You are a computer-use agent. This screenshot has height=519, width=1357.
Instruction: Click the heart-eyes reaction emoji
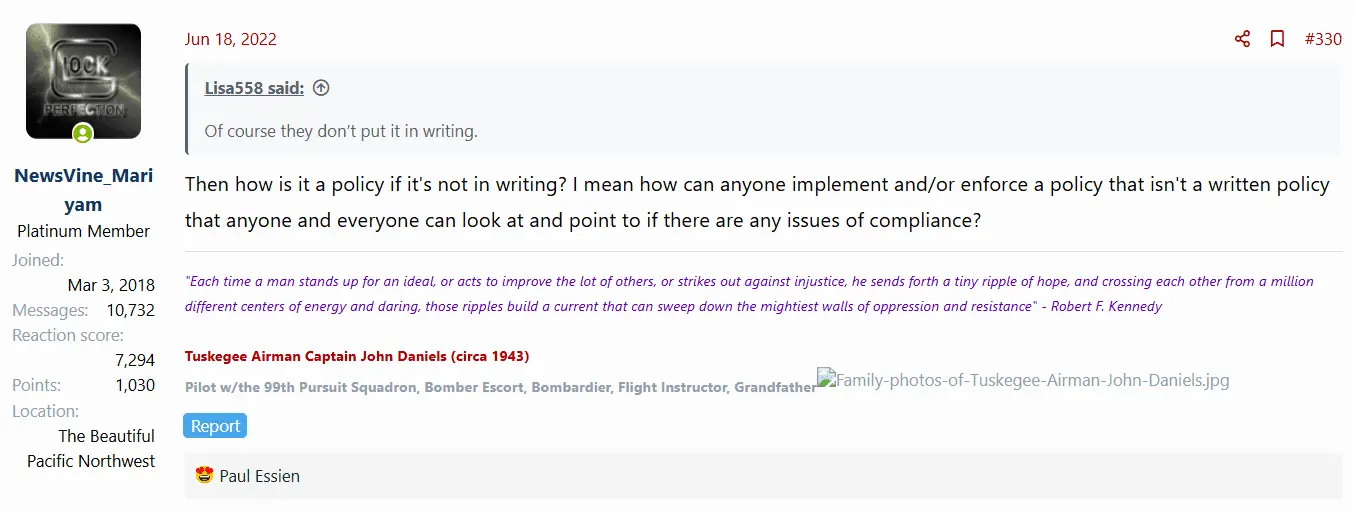pos(205,476)
